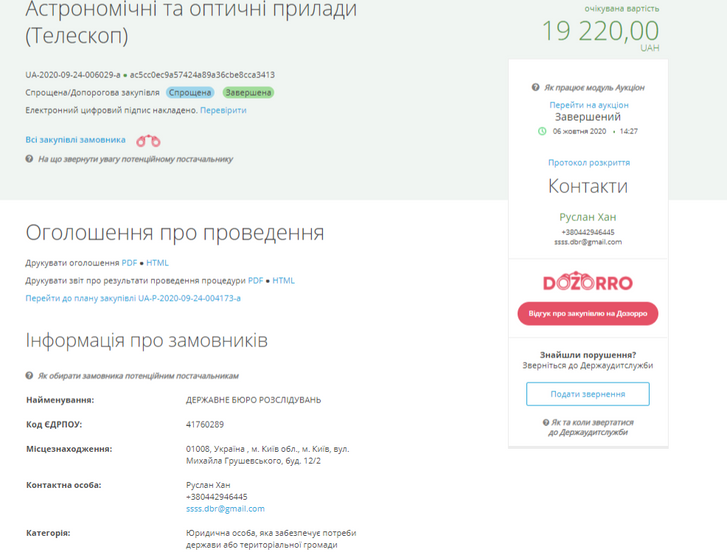Click the Оголошення про проведення heading

click(x=175, y=233)
